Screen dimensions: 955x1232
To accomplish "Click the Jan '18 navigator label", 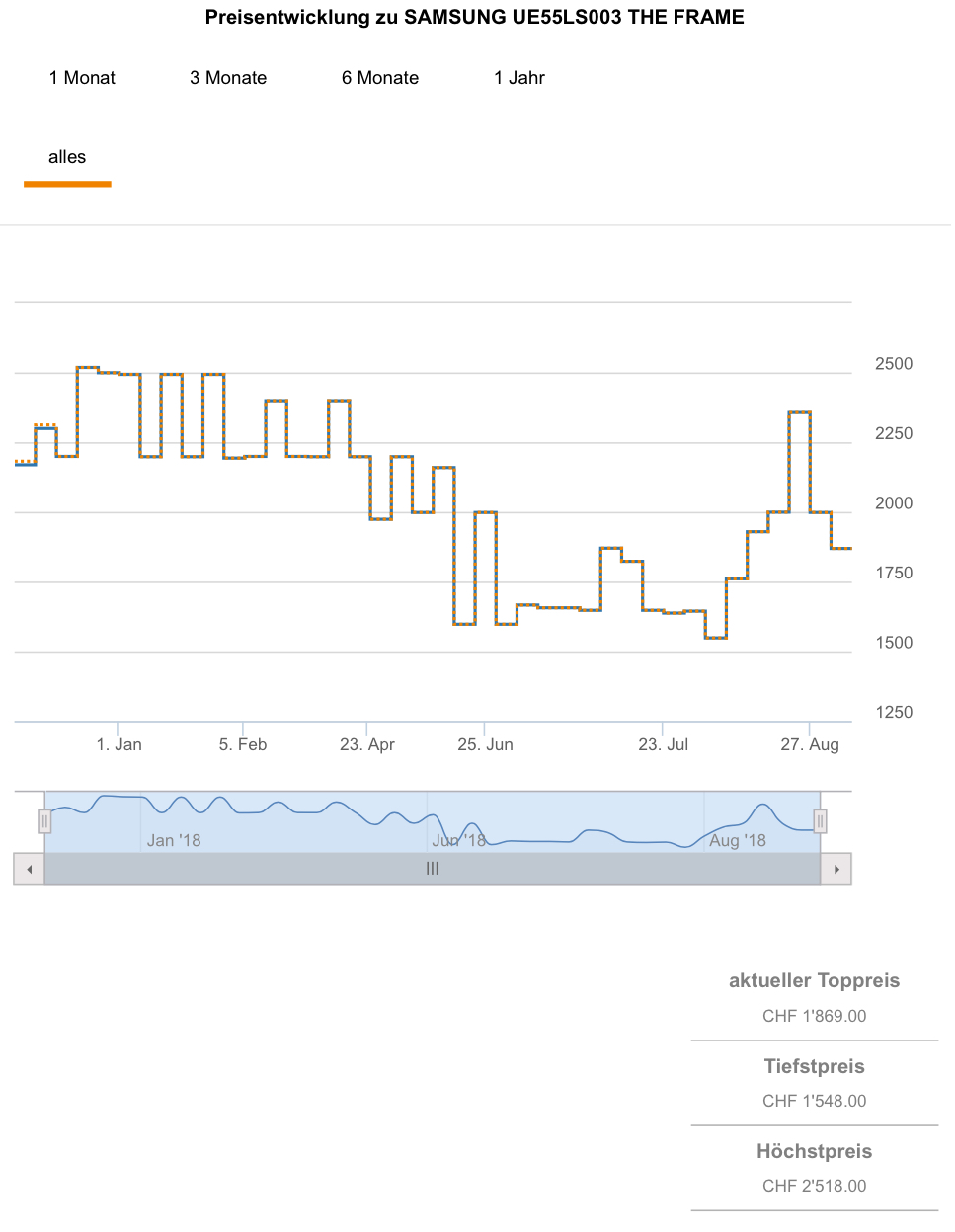I will (174, 841).
